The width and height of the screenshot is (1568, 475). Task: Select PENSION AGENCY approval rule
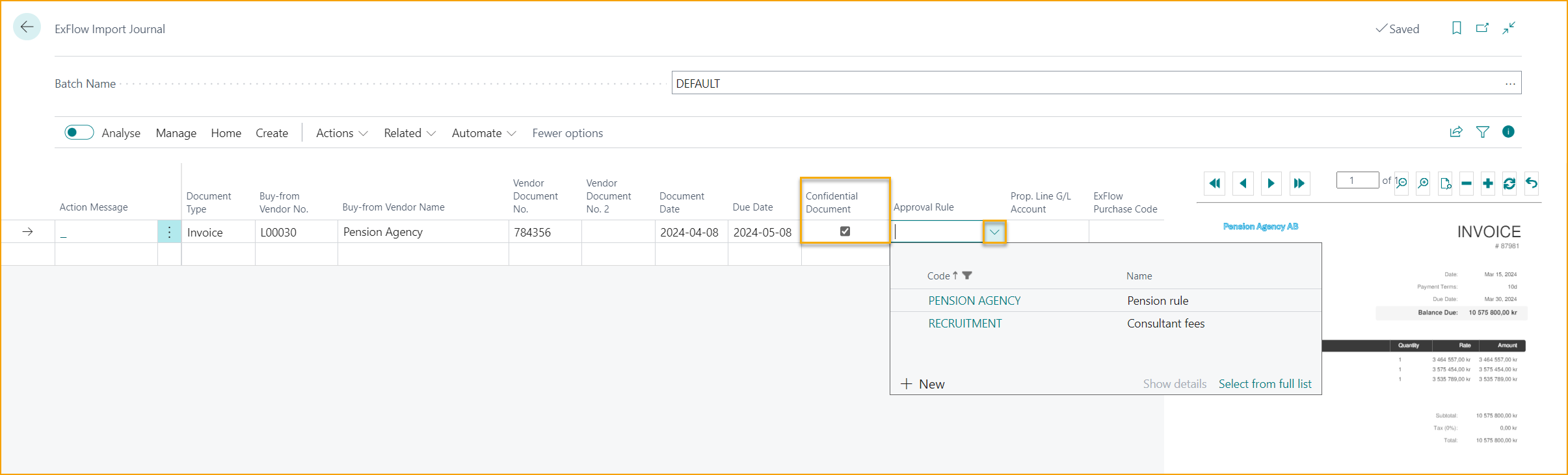pos(974,301)
